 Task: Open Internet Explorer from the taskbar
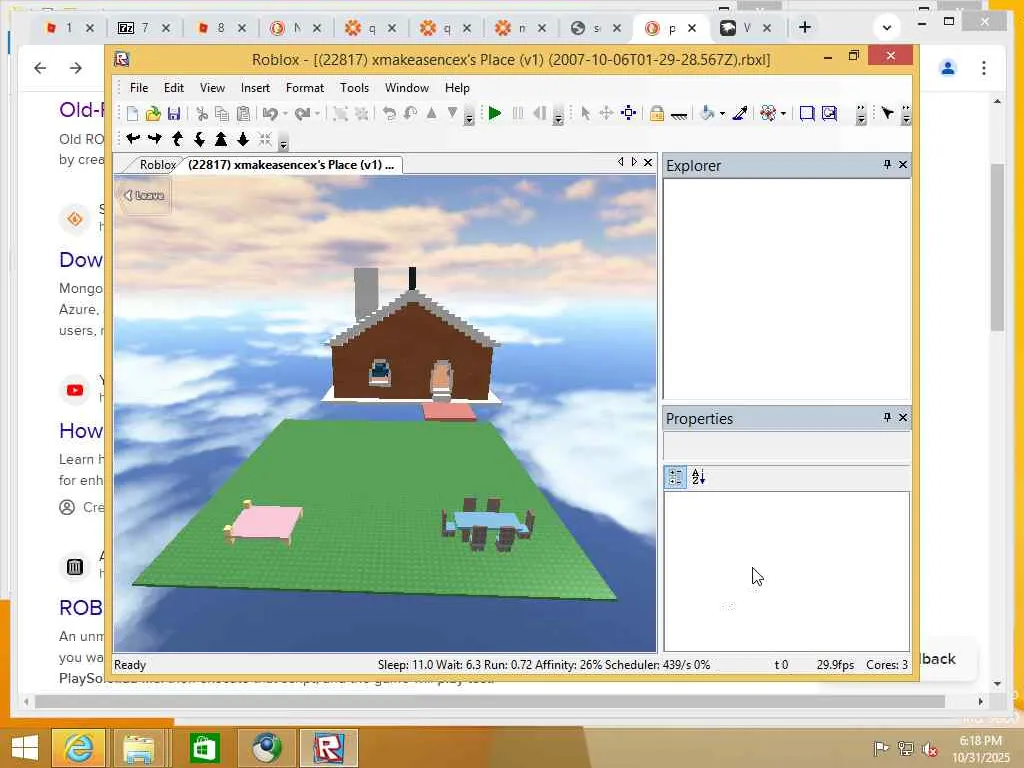78,748
